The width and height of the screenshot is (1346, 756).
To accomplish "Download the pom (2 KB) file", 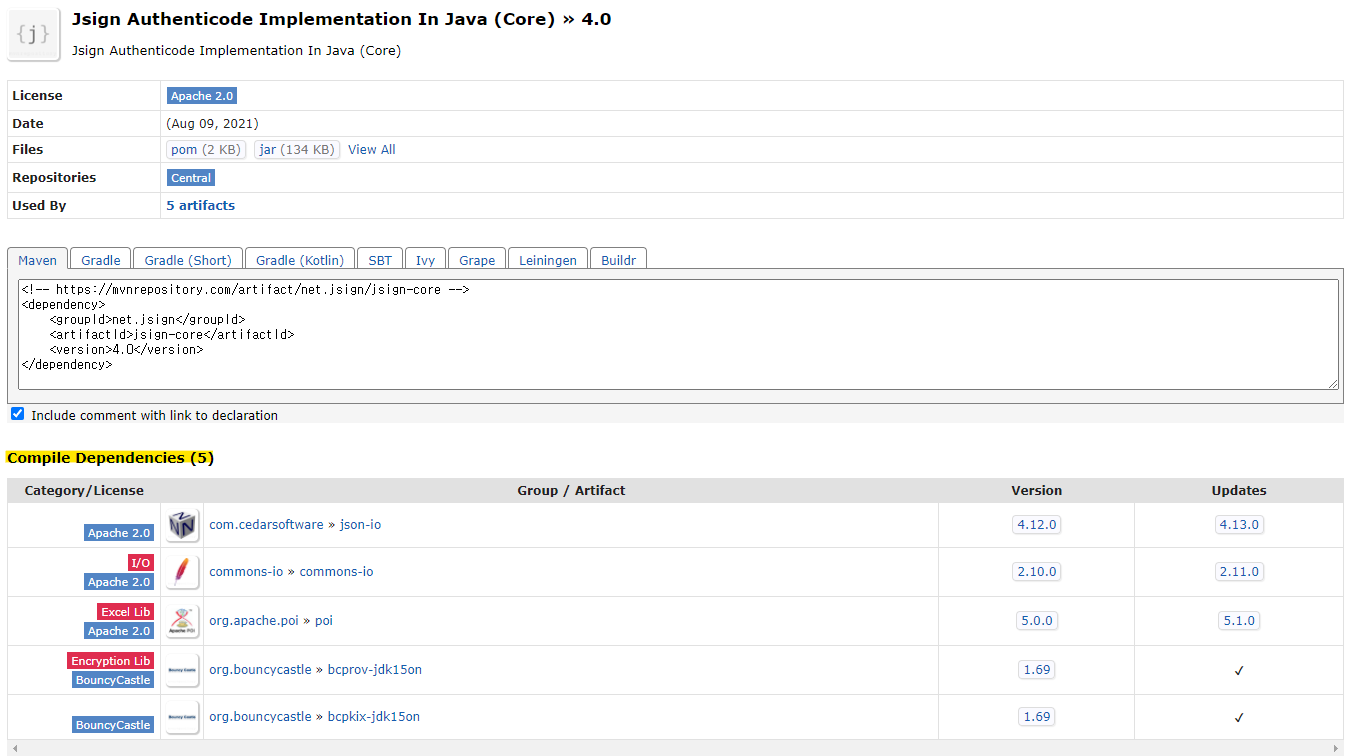I will point(206,150).
